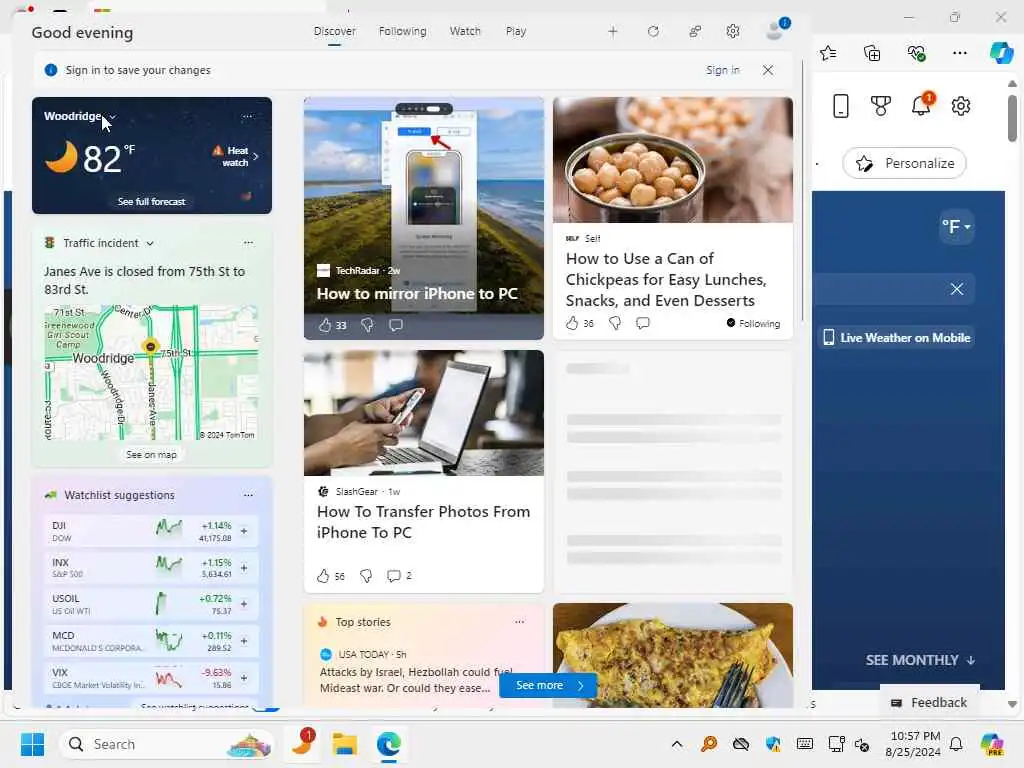Add INX to watchlist
The height and width of the screenshot is (768, 1024).
[244, 568]
